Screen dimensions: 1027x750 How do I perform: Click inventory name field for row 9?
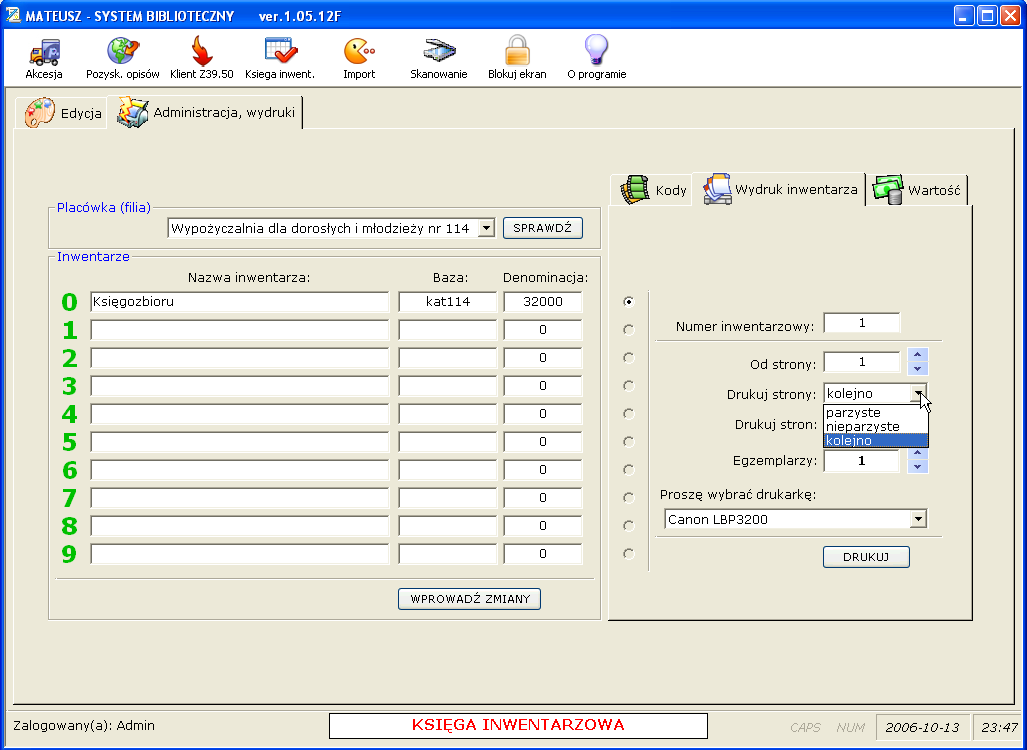coord(240,554)
